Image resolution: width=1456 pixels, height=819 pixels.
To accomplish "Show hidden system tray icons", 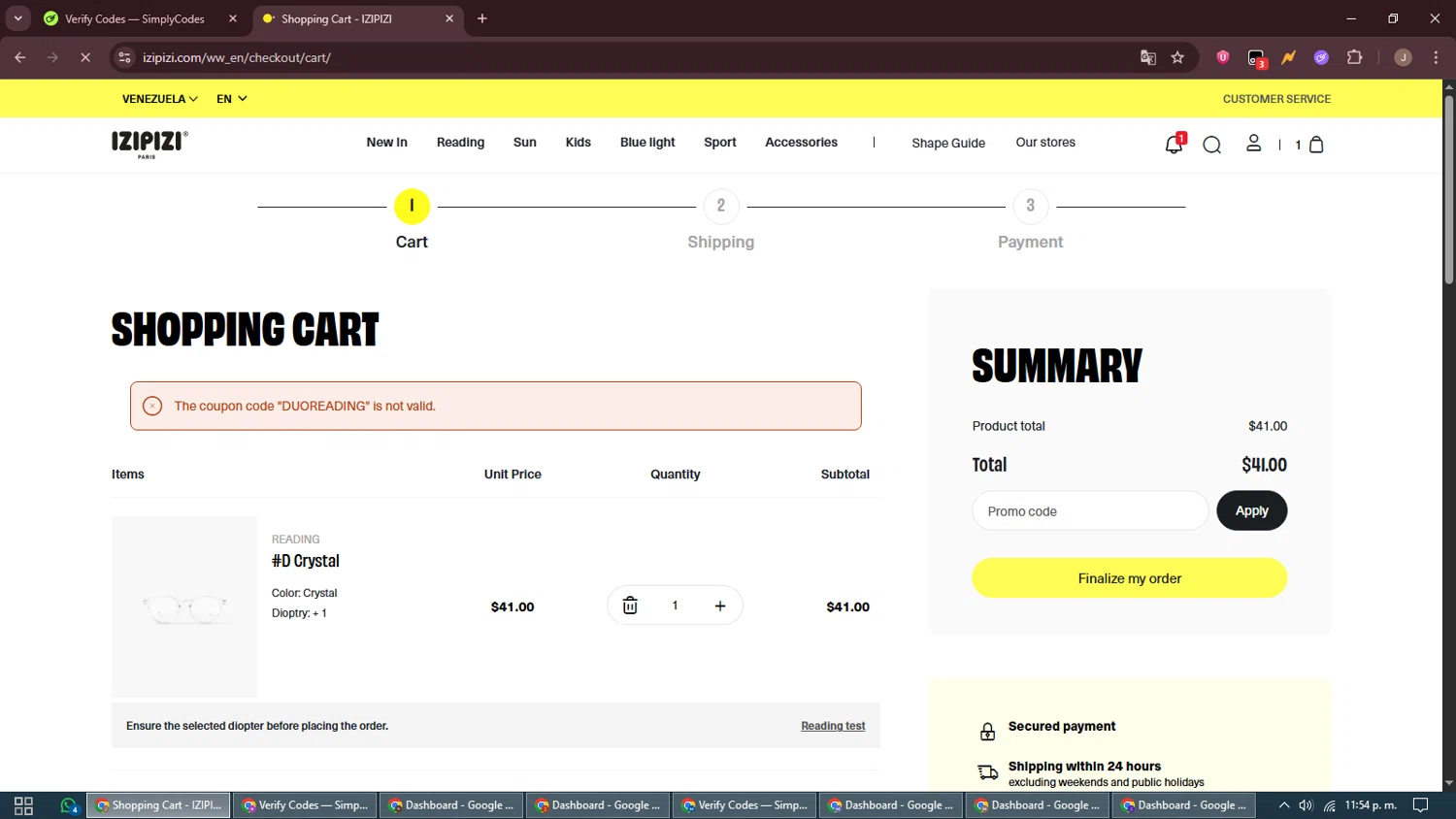I will pos(1283,805).
